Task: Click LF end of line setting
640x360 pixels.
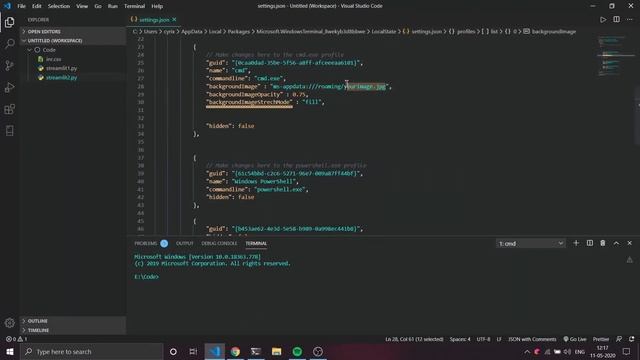Action: click(x=499, y=339)
